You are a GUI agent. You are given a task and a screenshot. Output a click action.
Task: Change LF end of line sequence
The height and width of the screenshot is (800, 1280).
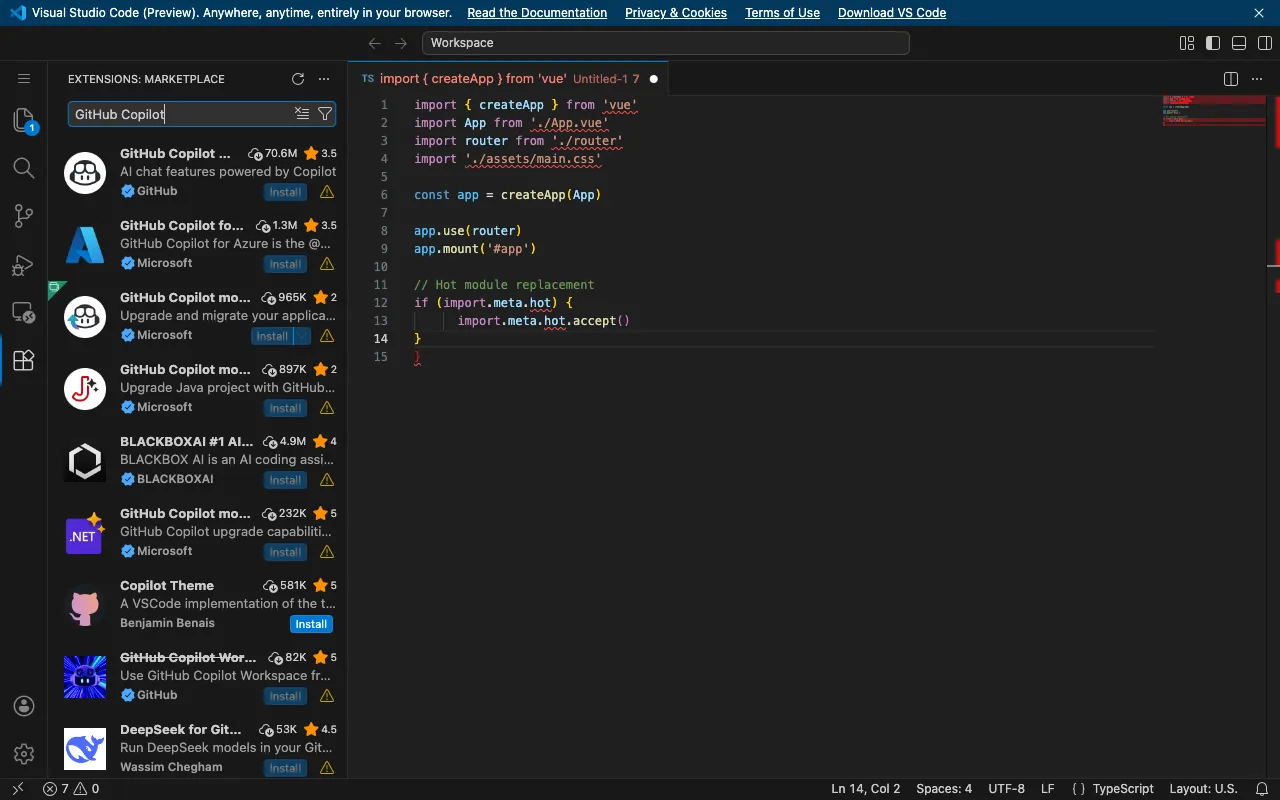click(x=1048, y=789)
